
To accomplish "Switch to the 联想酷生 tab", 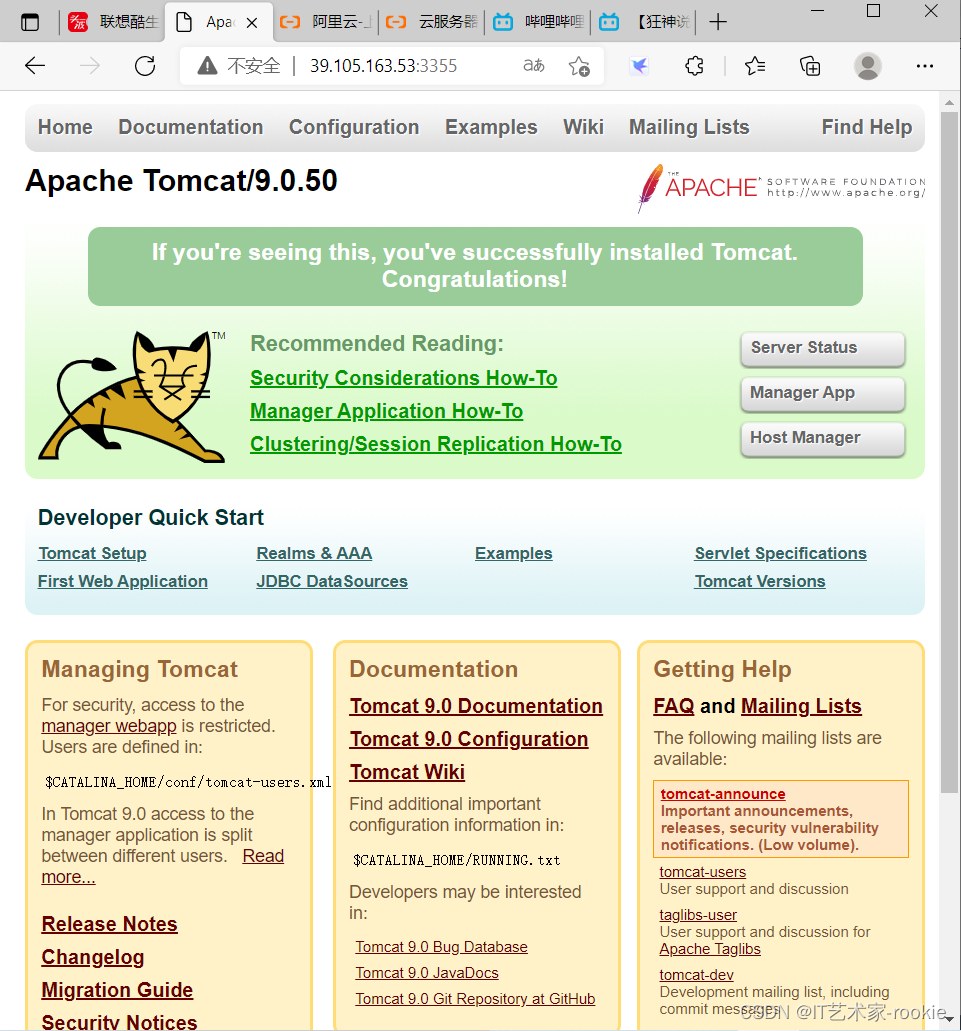I will pyautogui.click(x=113, y=22).
